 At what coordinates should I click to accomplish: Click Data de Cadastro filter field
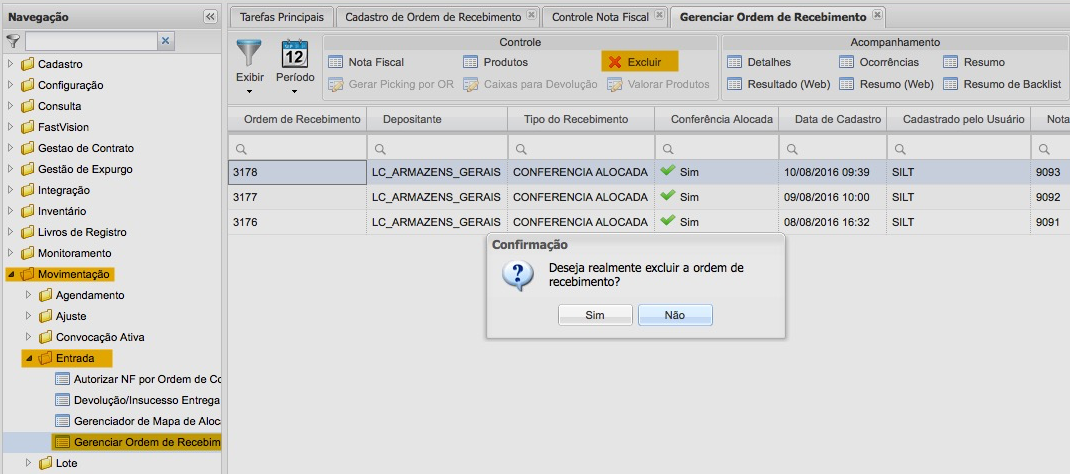click(833, 148)
